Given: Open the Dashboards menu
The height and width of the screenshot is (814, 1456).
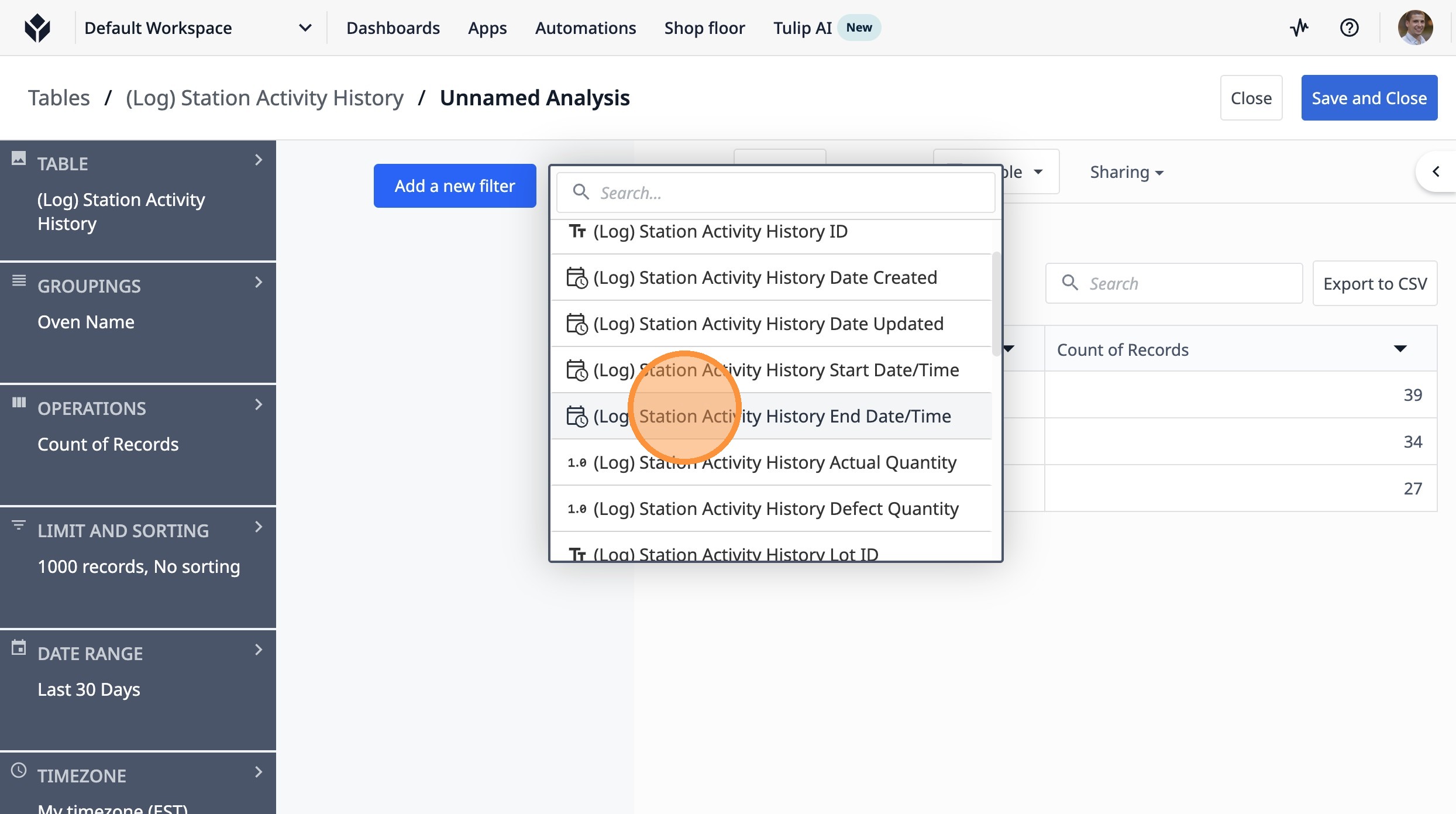Looking at the screenshot, I should pos(393,28).
